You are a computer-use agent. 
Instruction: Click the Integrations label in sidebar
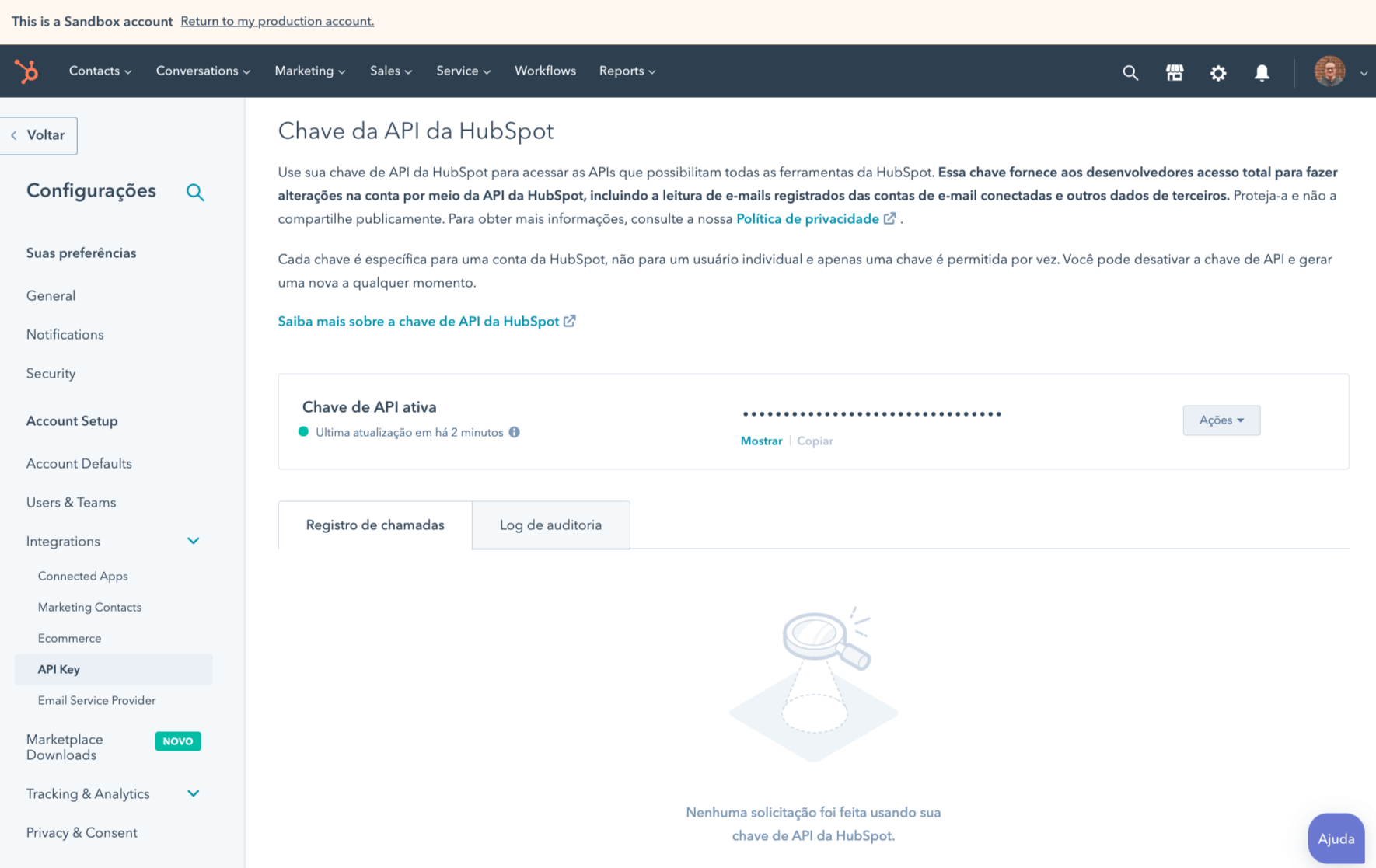point(63,542)
